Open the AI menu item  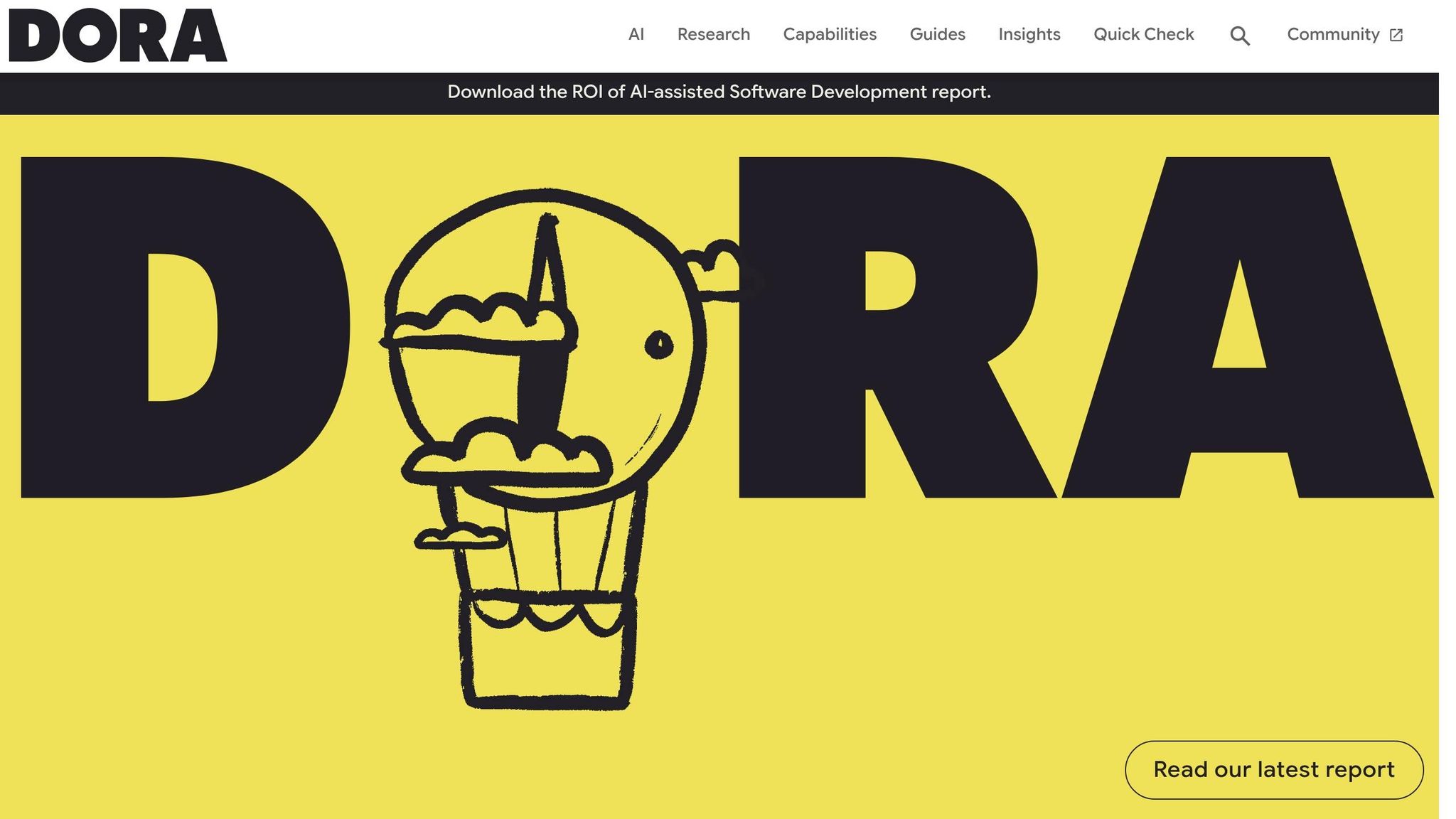(x=636, y=34)
